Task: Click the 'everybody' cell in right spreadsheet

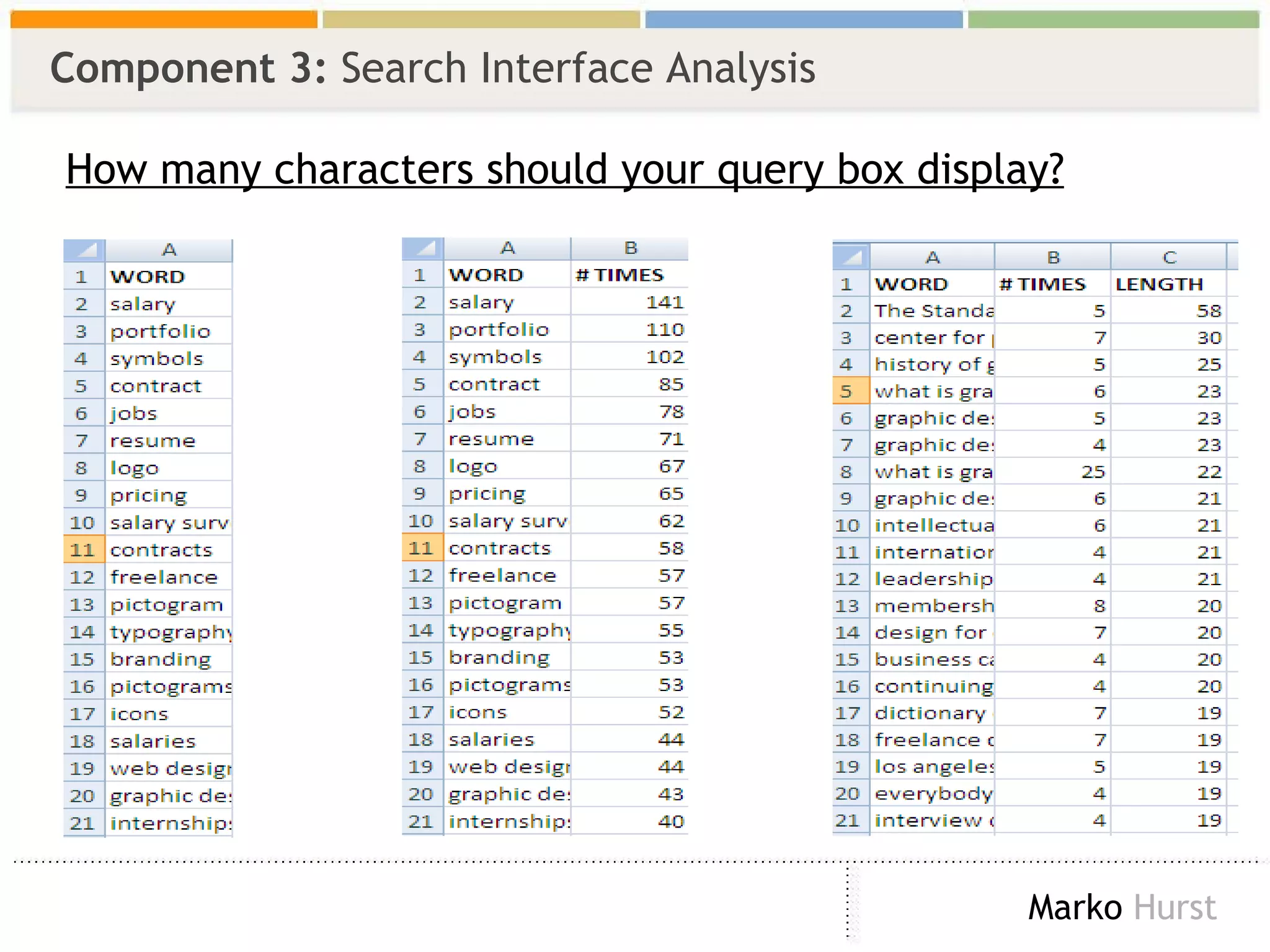Action: pos(933,793)
